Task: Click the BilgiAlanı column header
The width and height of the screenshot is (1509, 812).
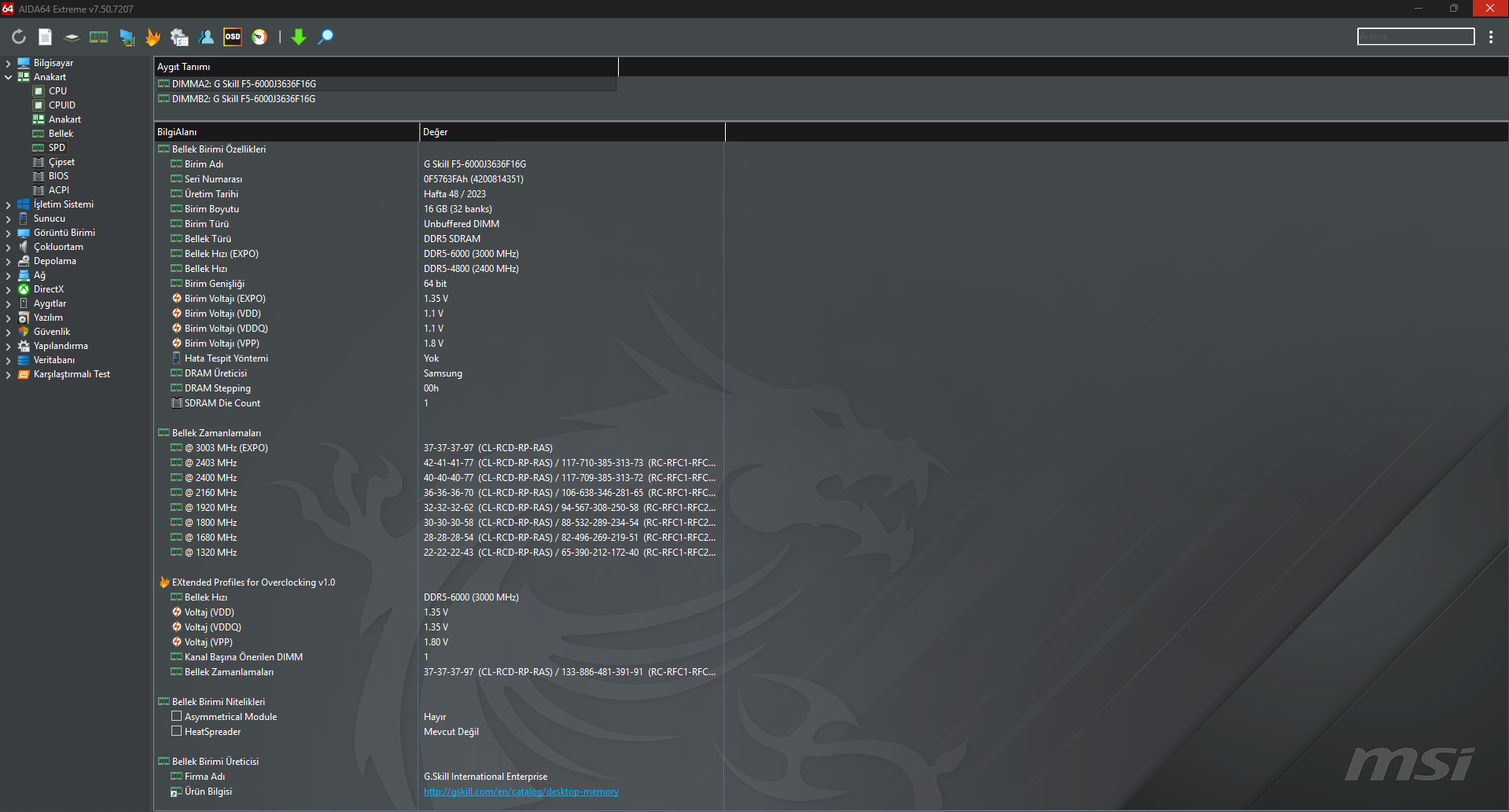Action: [286, 132]
